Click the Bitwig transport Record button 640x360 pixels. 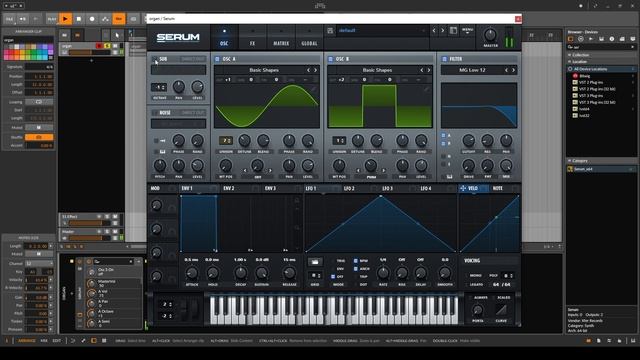point(92,19)
